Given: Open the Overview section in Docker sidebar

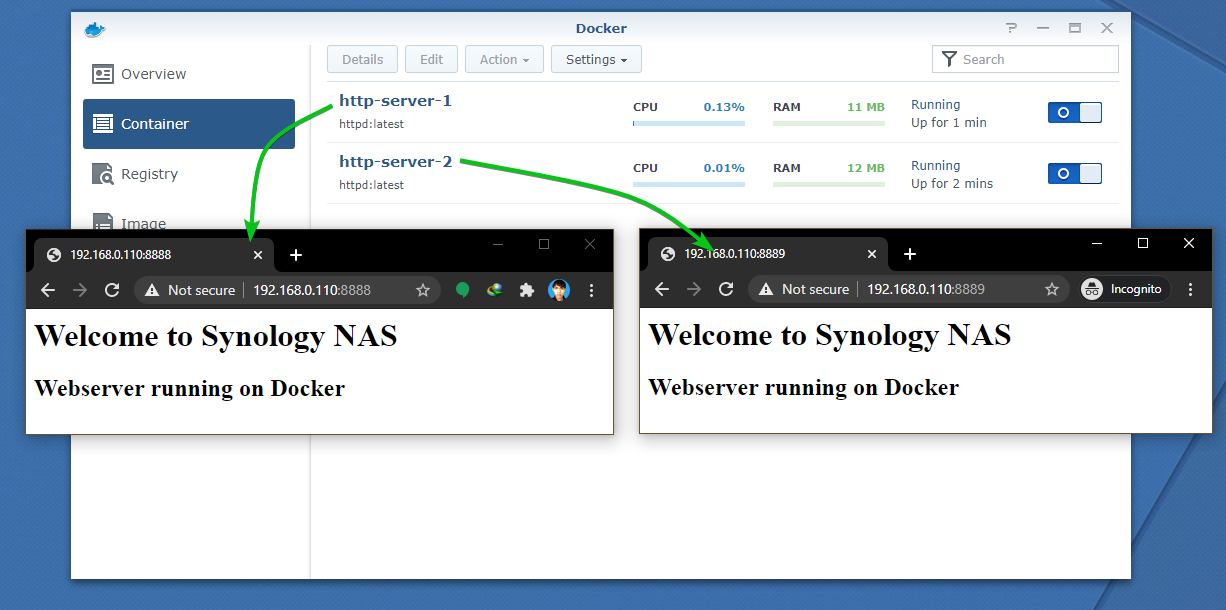Looking at the screenshot, I should pyautogui.click(x=189, y=74).
